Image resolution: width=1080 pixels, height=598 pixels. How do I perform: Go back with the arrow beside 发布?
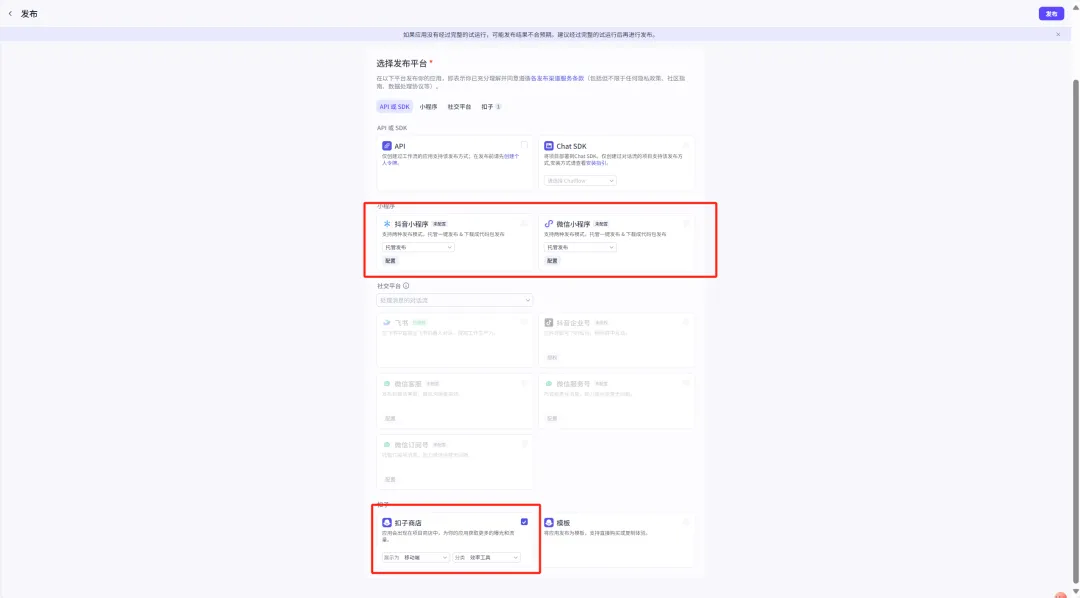click(11, 14)
